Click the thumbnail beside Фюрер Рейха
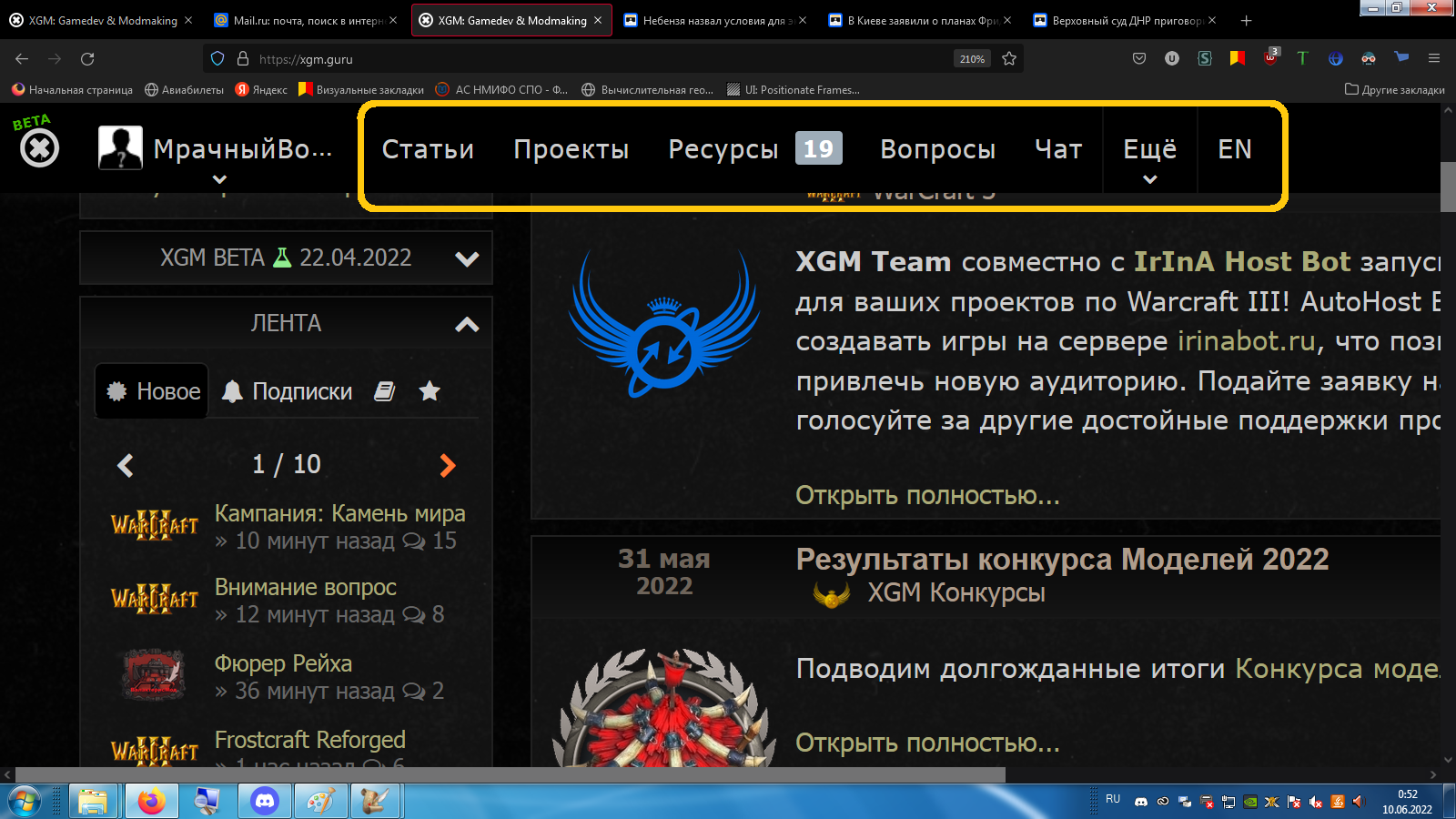 154,675
